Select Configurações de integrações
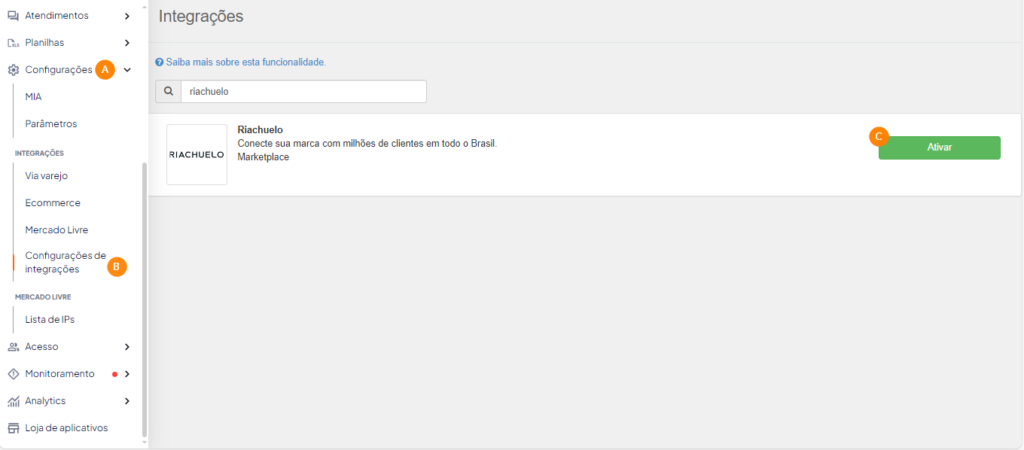Image resolution: width=1024 pixels, height=450 pixels. tap(65, 262)
